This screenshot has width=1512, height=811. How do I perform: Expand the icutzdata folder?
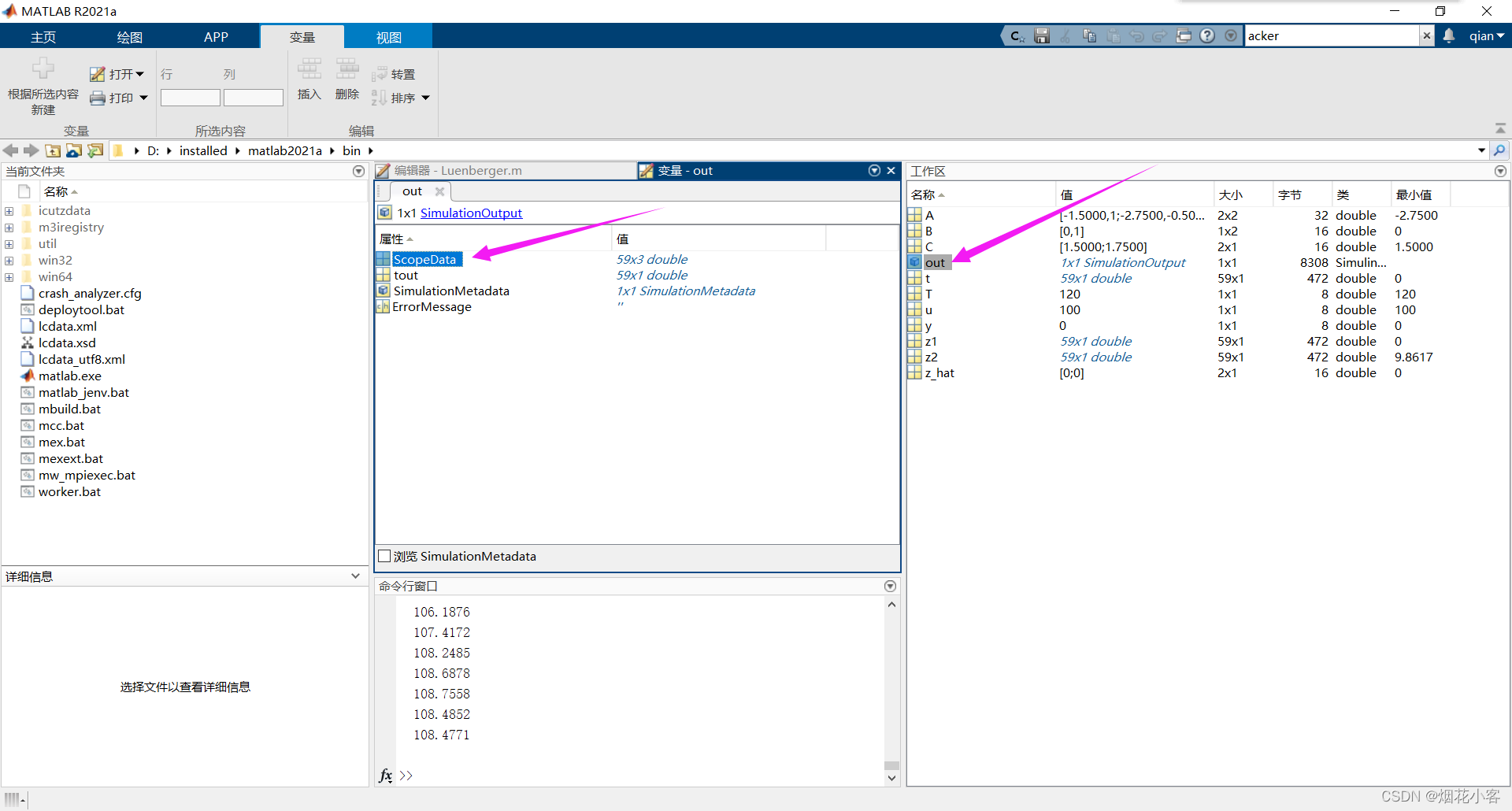[9, 211]
